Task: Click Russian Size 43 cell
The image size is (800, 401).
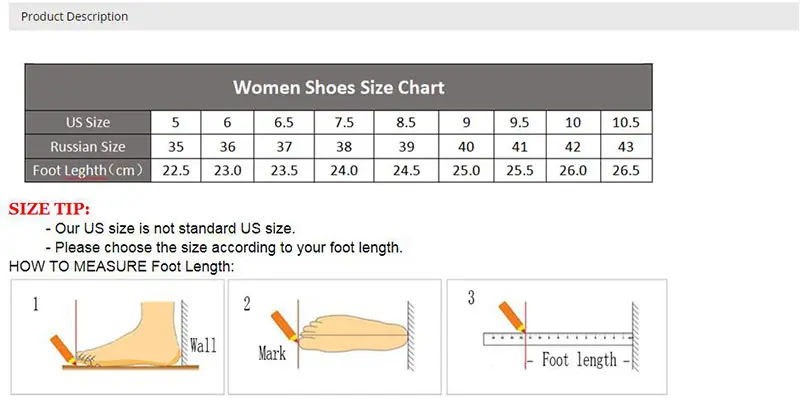Action: click(x=625, y=147)
